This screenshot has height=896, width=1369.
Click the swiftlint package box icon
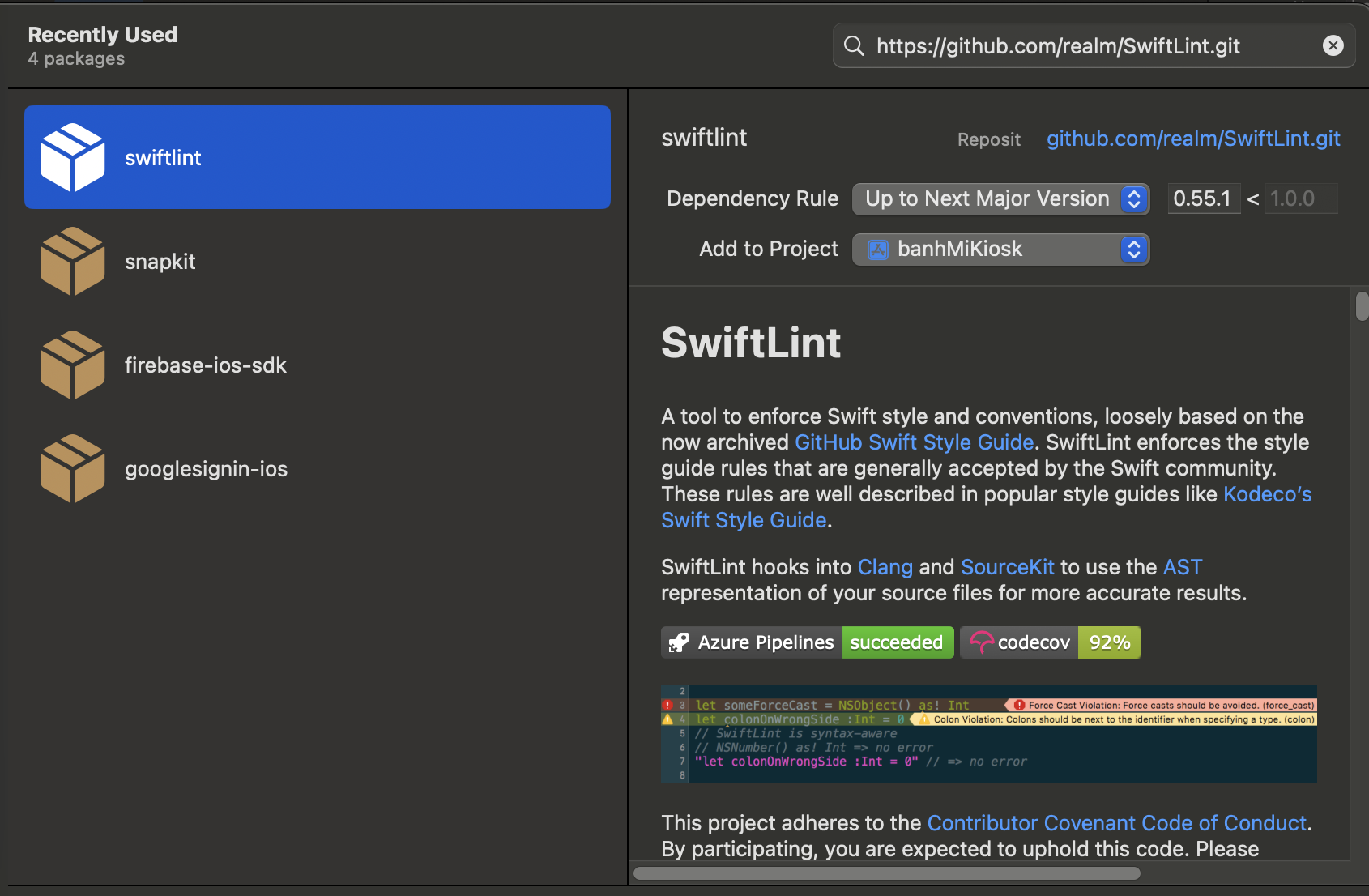pos(72,157)
